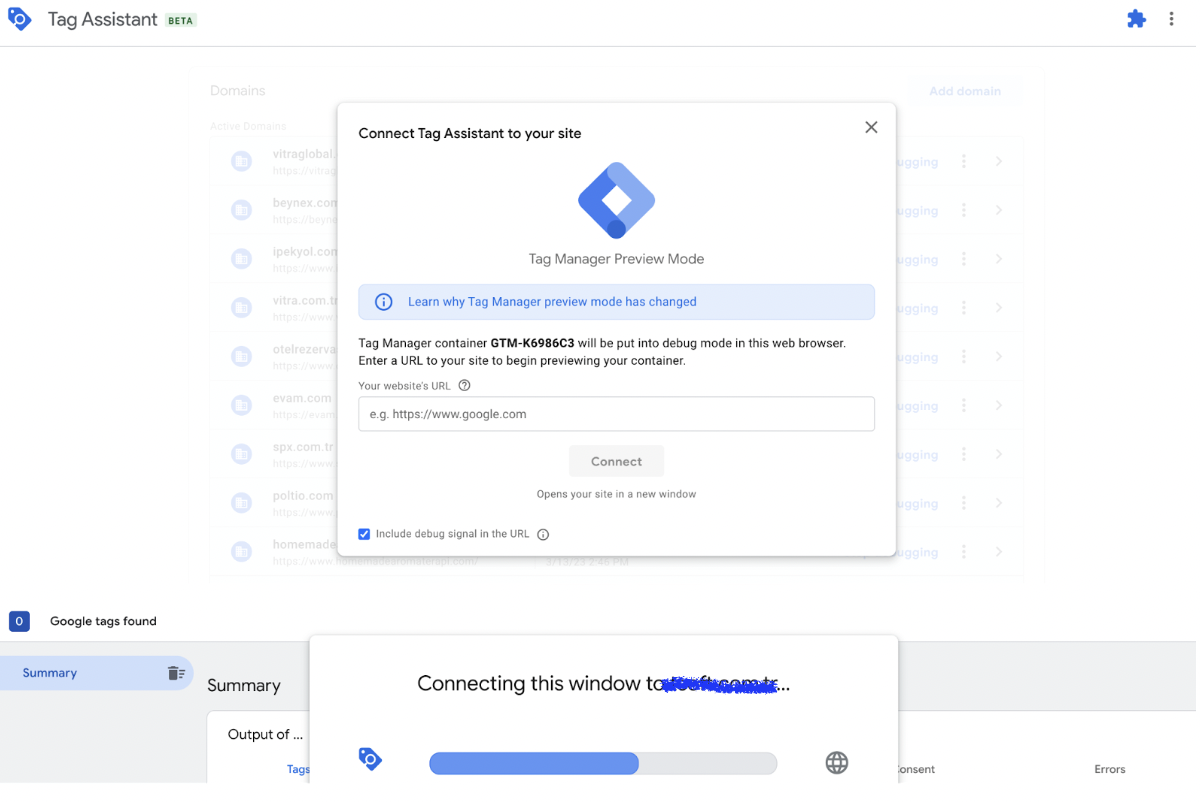Expand the otelrezerva row chevron
Image resolution: width=1200 pixels, height=802 pixels.
click(x=998, y=356)
